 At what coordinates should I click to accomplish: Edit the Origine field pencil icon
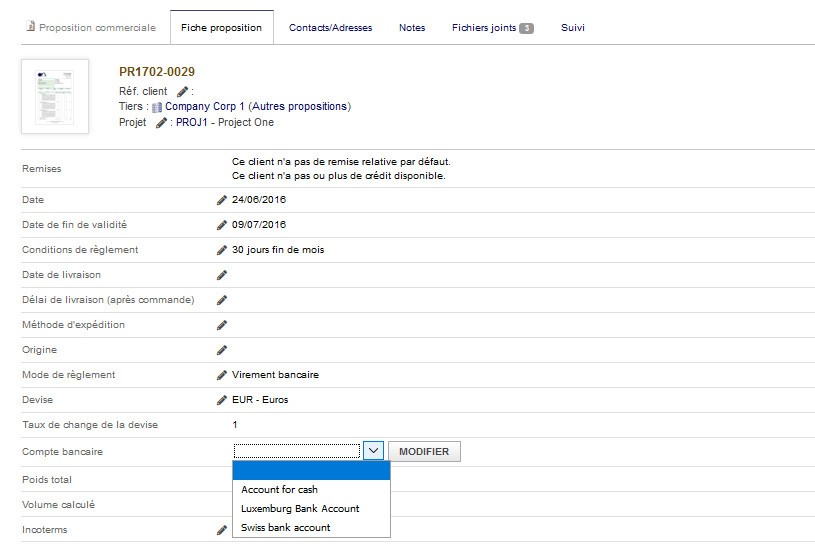[x=222, y=350]
